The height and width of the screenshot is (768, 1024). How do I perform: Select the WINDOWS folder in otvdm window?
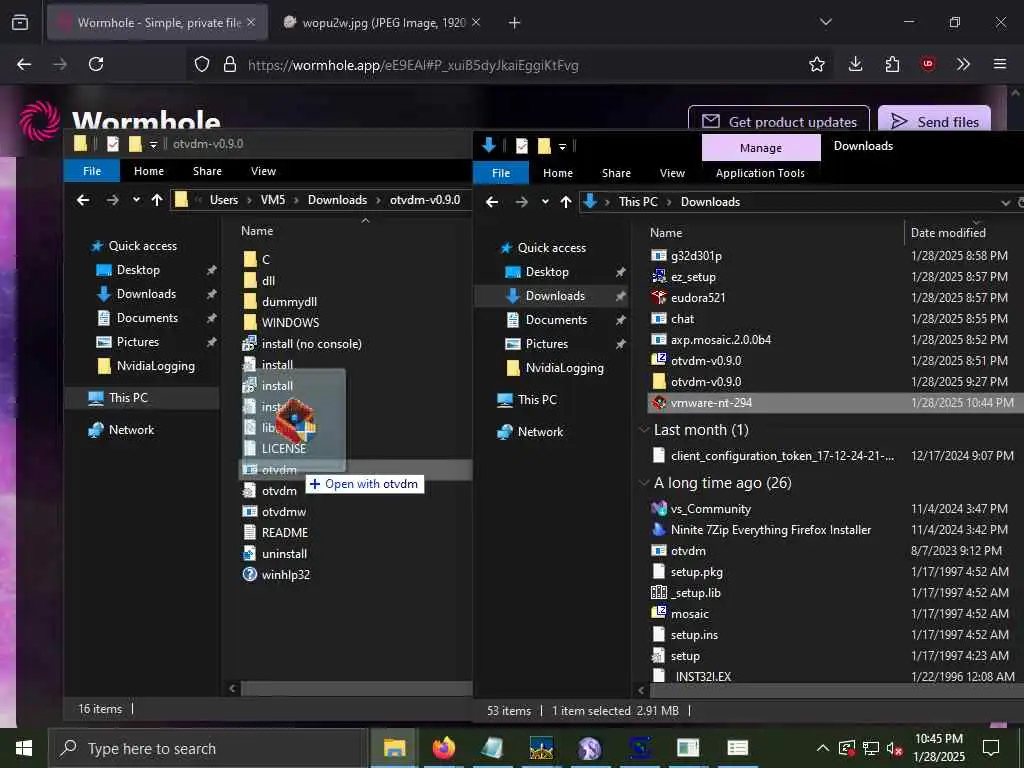[x=290, y=323]
